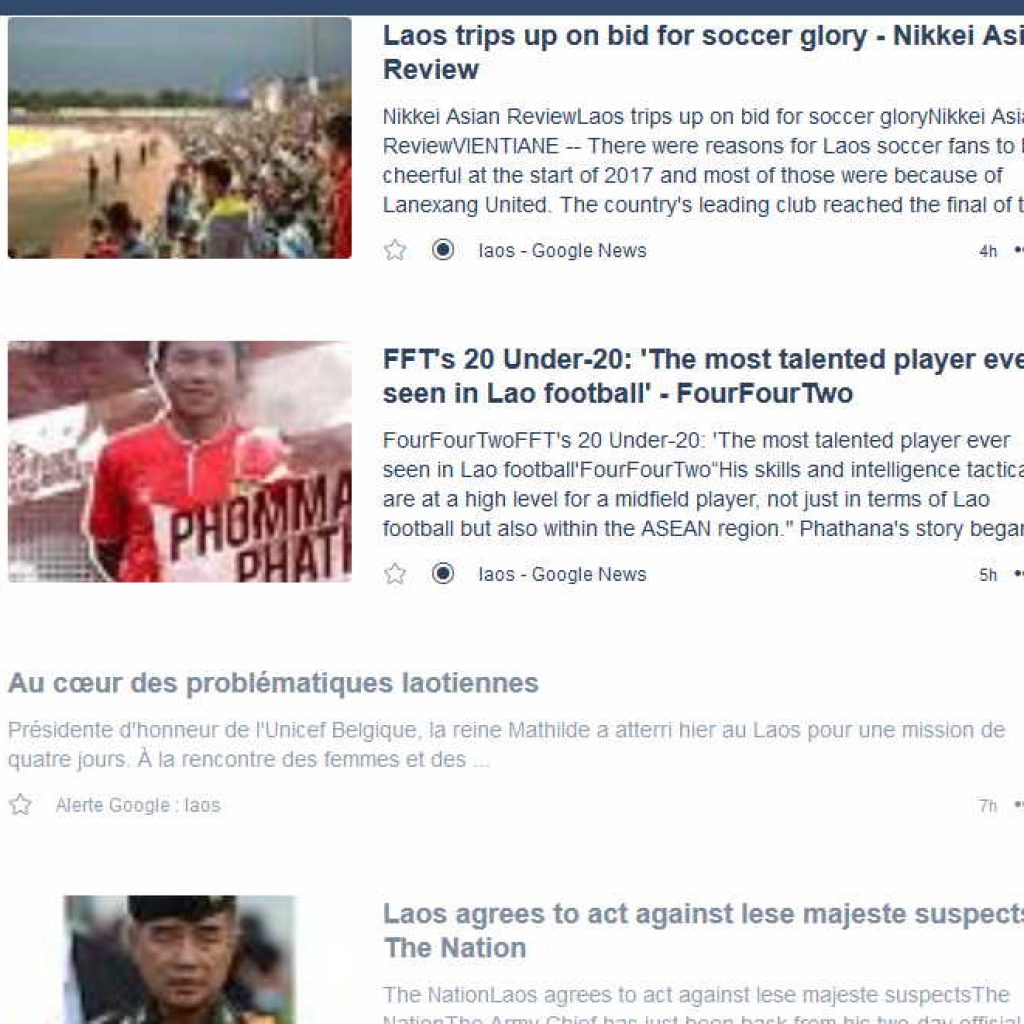Click the red-jersey player thumbnail

[180, 462]
